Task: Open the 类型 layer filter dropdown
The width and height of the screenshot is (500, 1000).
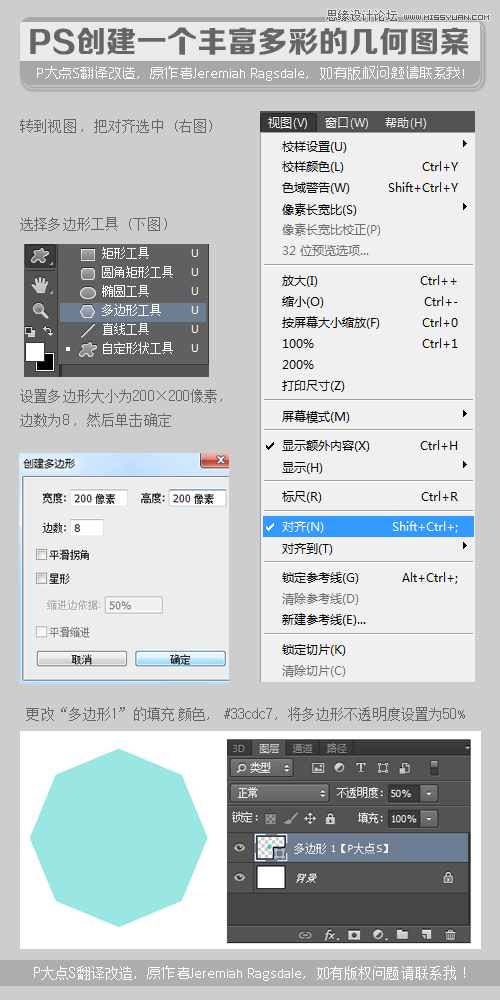Action: 262,768
